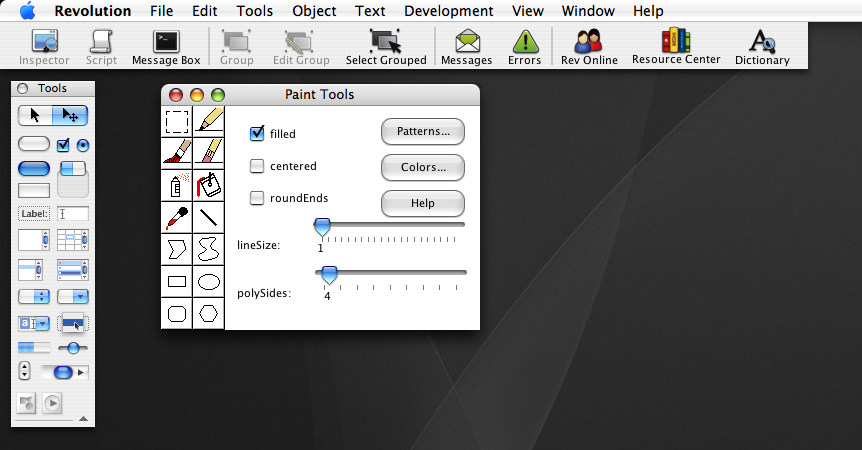Open the Dictionary from the toolbar
The image size is (862, 450).
pos(762,47)
